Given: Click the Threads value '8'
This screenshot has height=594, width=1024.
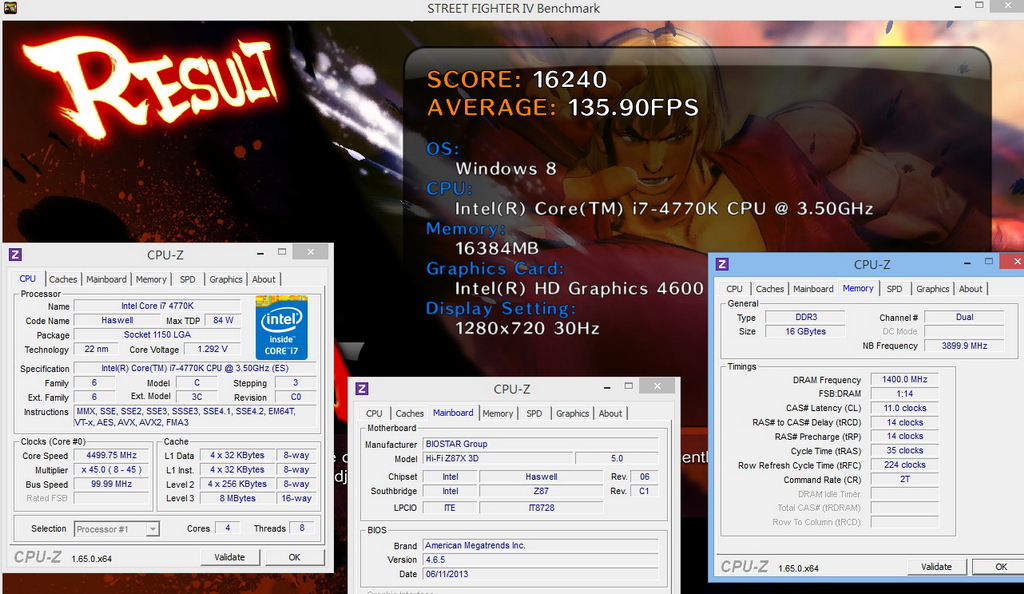Looking at the screenshot, I should tap(302, 528).
